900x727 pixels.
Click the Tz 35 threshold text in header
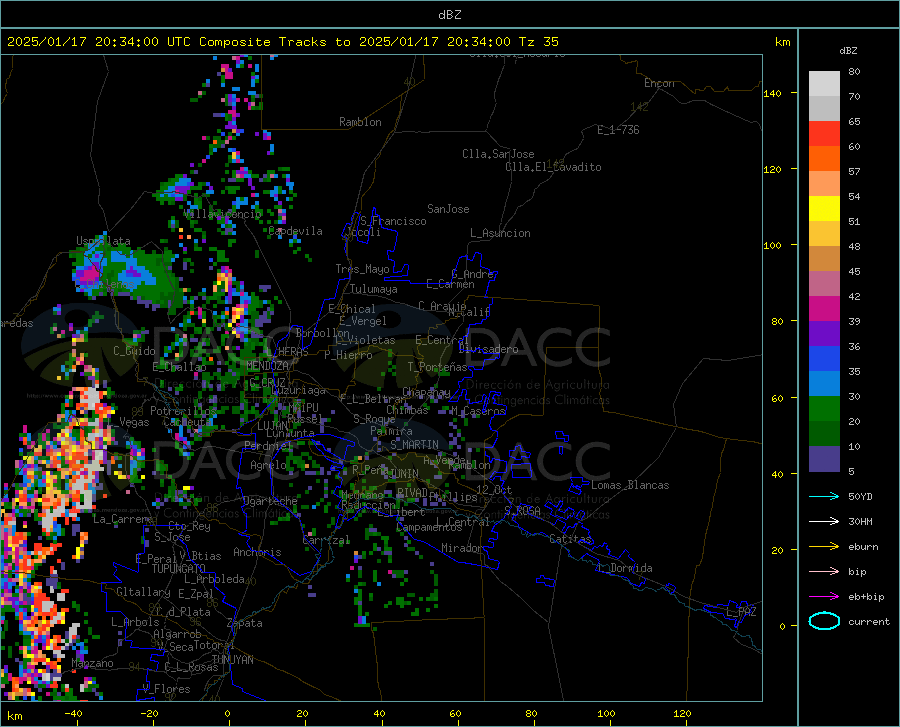(x=538, y=42)
